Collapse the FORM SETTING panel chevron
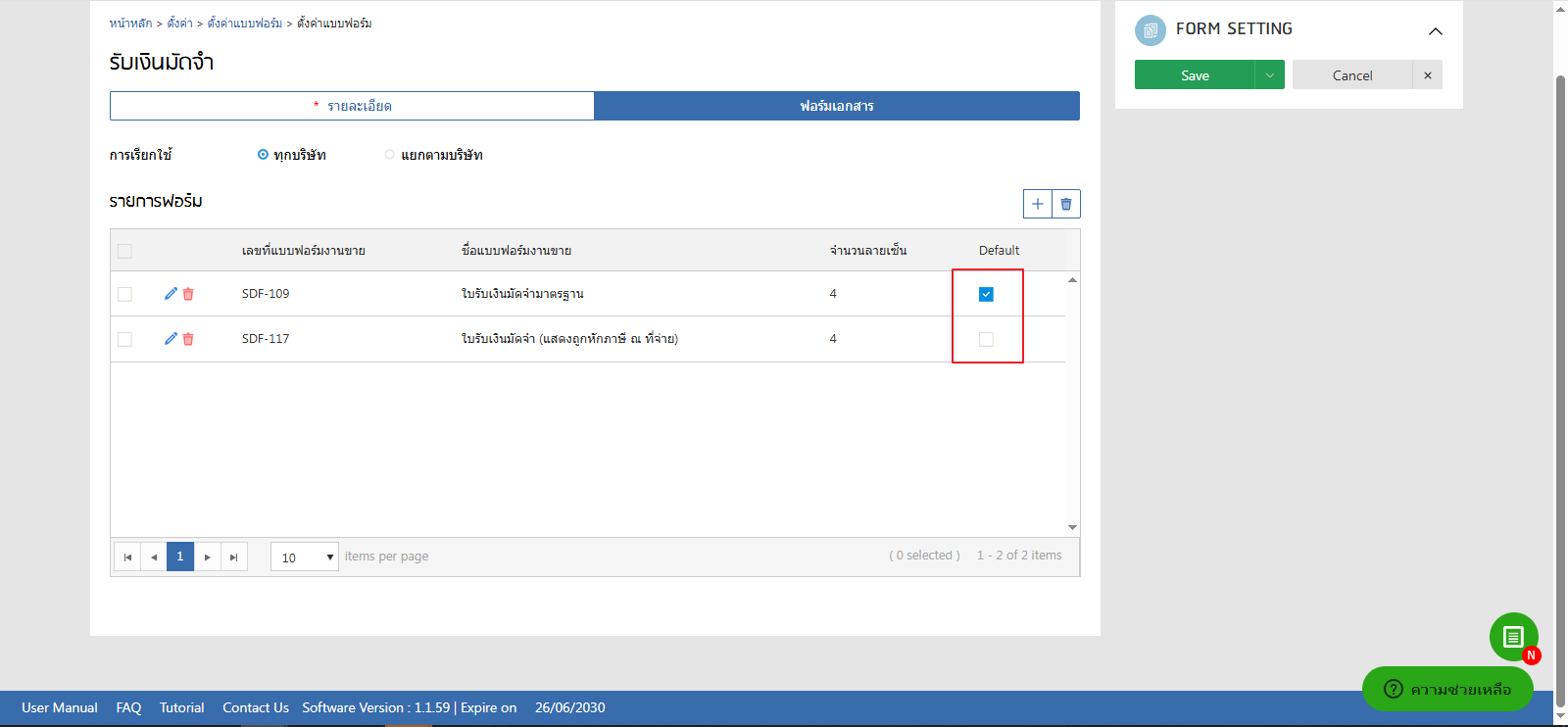The width and height of the screenshot is (1568, 727). tap(1435, 31)
